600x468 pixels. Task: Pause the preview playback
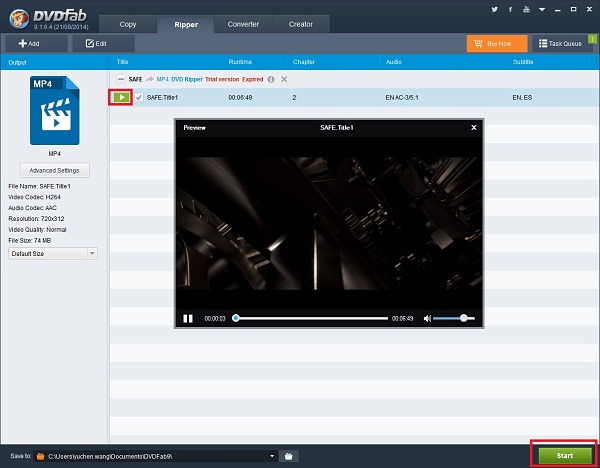(188, 318)
